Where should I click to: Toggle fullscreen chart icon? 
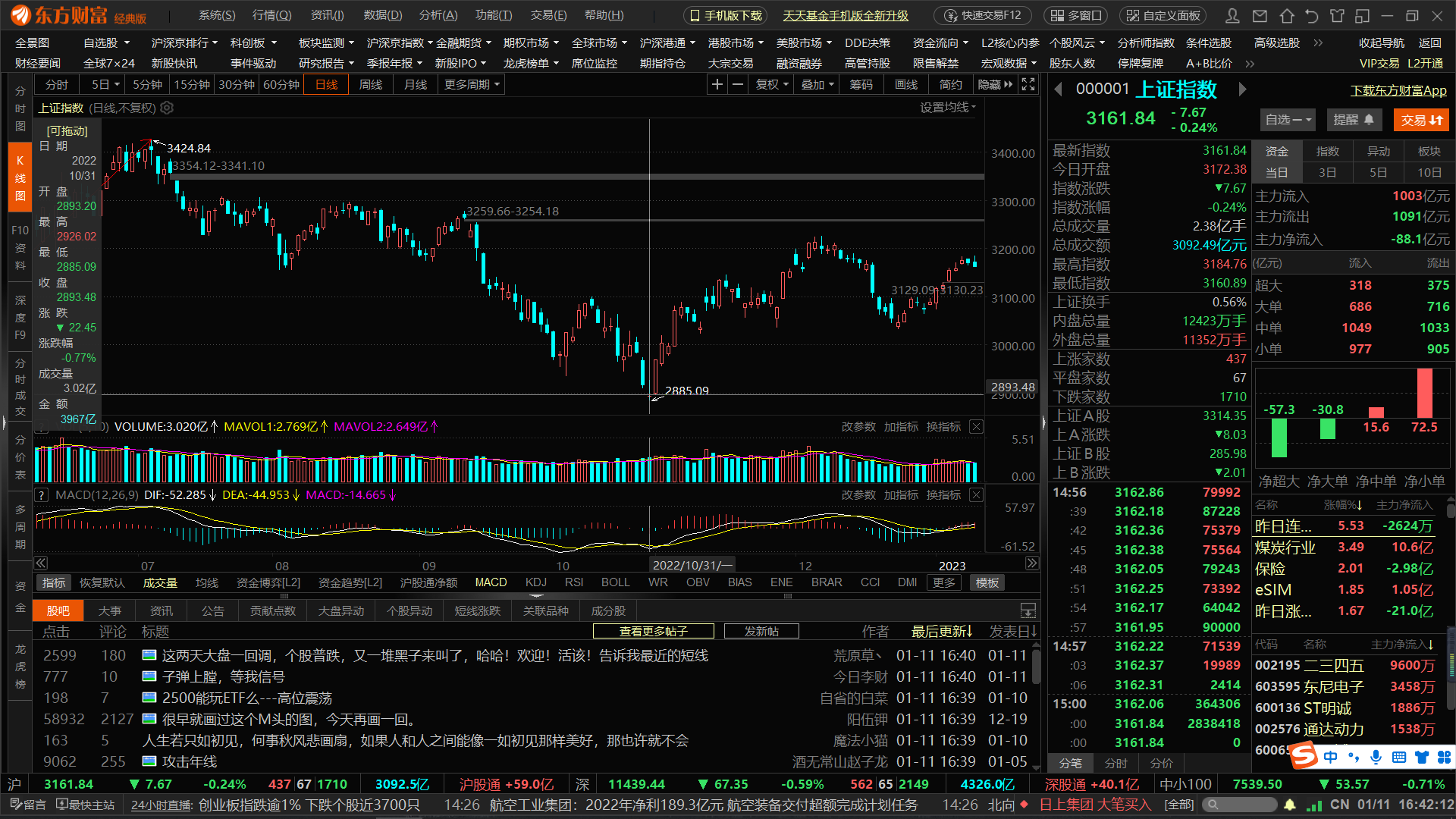[x=1028, y=84]
